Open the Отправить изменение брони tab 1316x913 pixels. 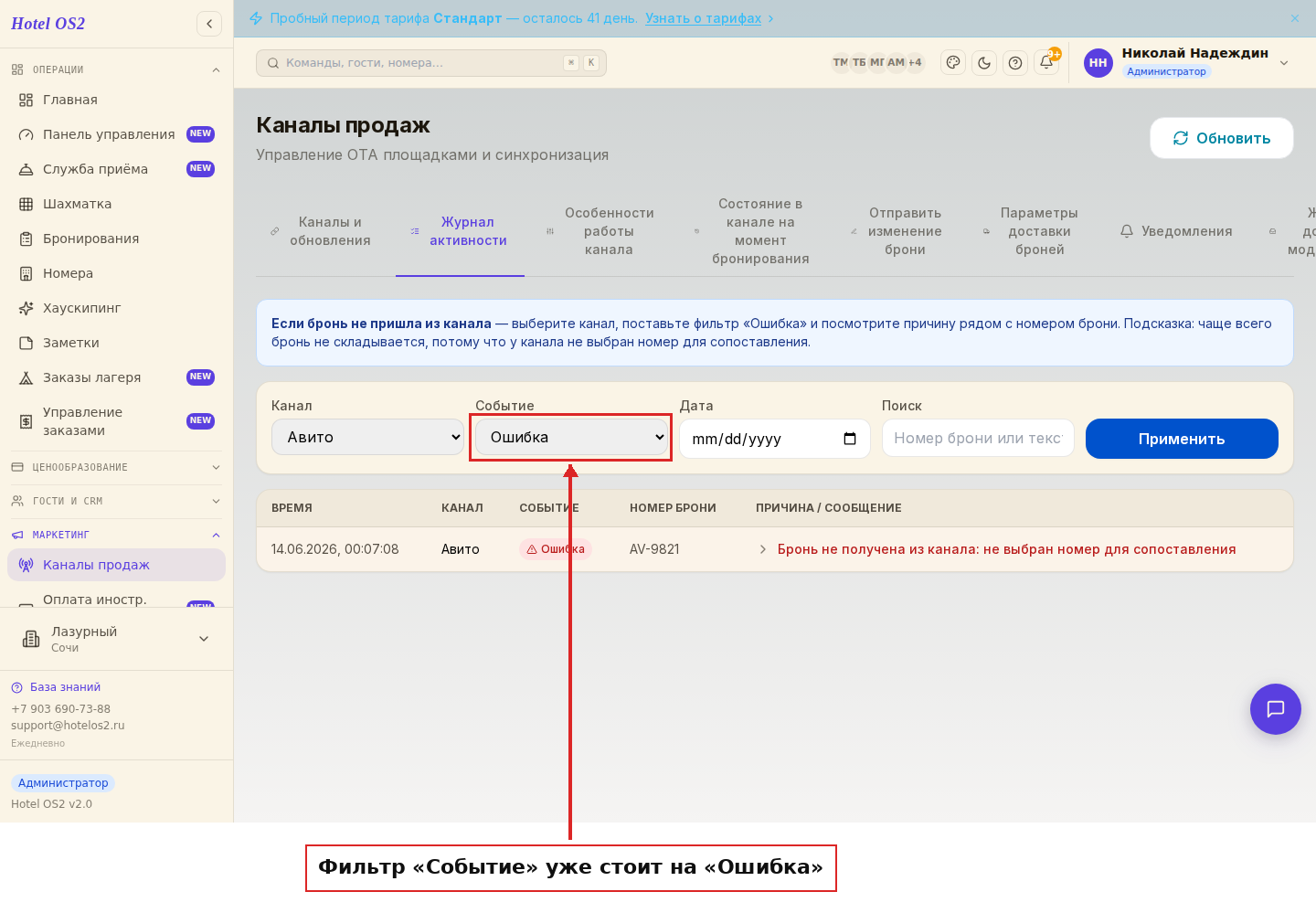coord(897,231)
